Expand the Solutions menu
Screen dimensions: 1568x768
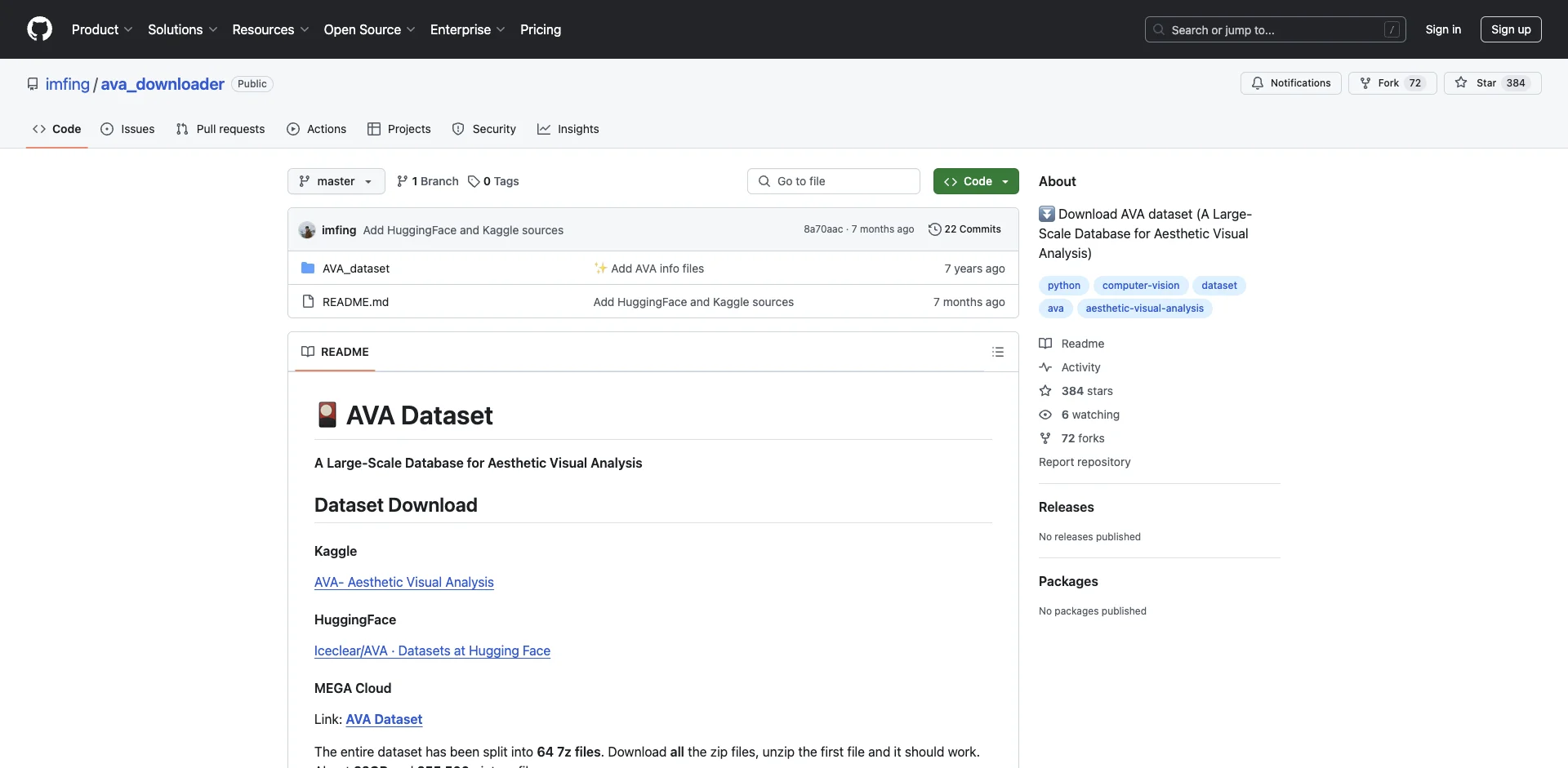tap(182, 29)
